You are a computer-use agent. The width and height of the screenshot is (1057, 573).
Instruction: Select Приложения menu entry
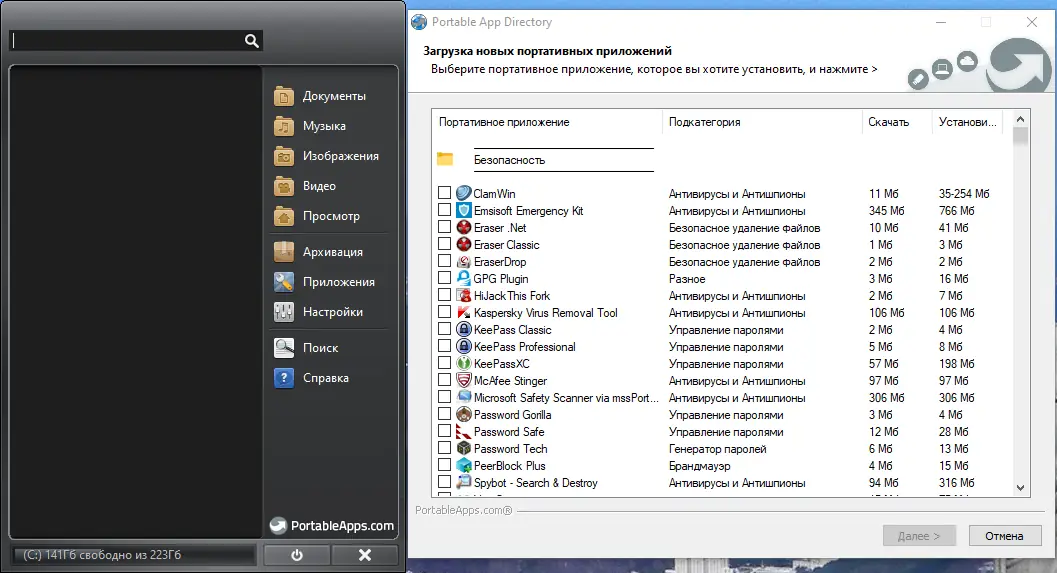tap(338, 282)
